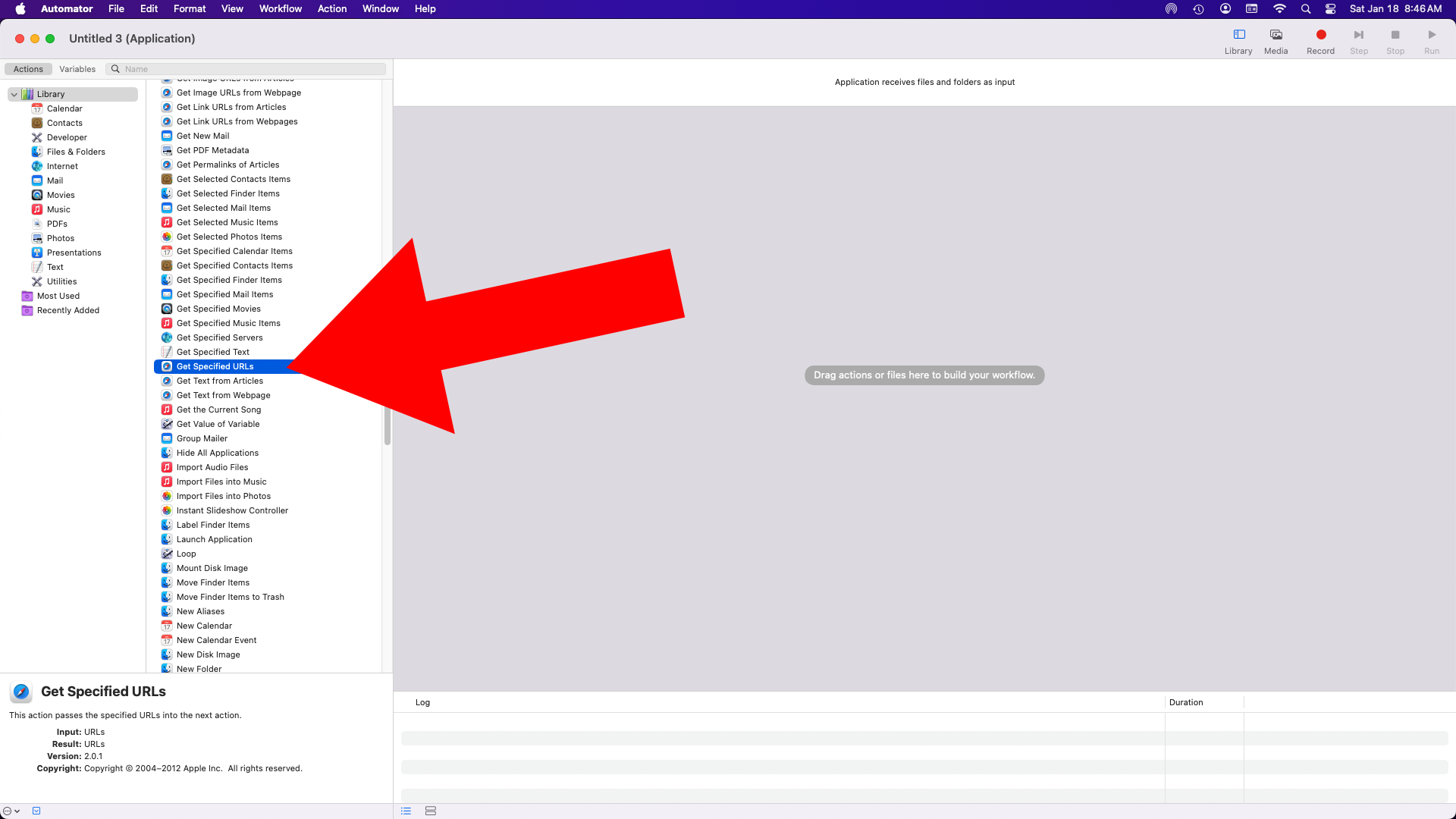1456x819 pixels.
Task: Open the action options gear dropdown at bottom-left
Action: point(11,811)
